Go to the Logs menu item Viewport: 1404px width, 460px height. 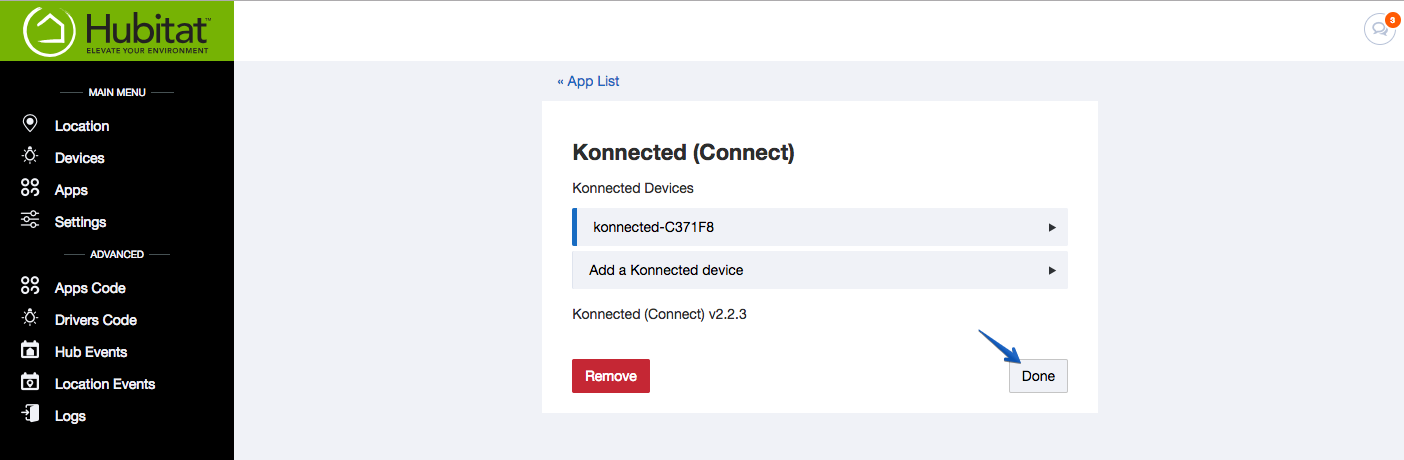[x=70, y=416]
